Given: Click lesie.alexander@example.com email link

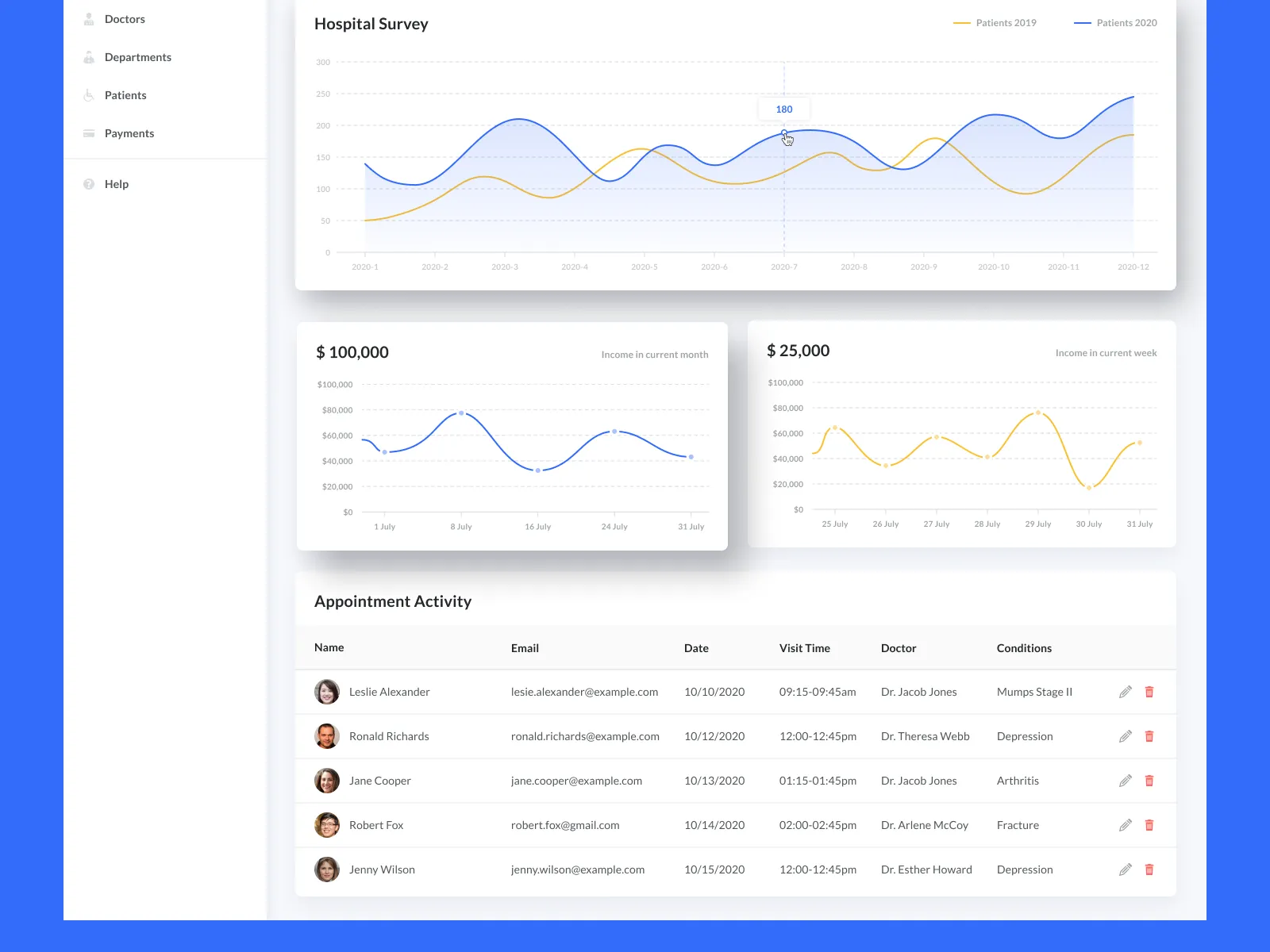Looking at the screenshot, I should pos(584,692).
